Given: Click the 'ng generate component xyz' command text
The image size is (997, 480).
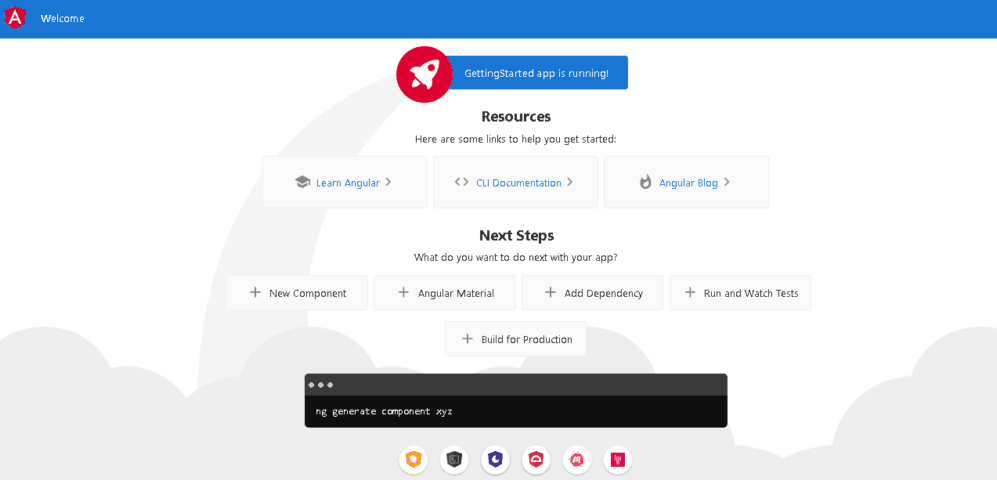Looking at the screenshot, I should 384,411.
